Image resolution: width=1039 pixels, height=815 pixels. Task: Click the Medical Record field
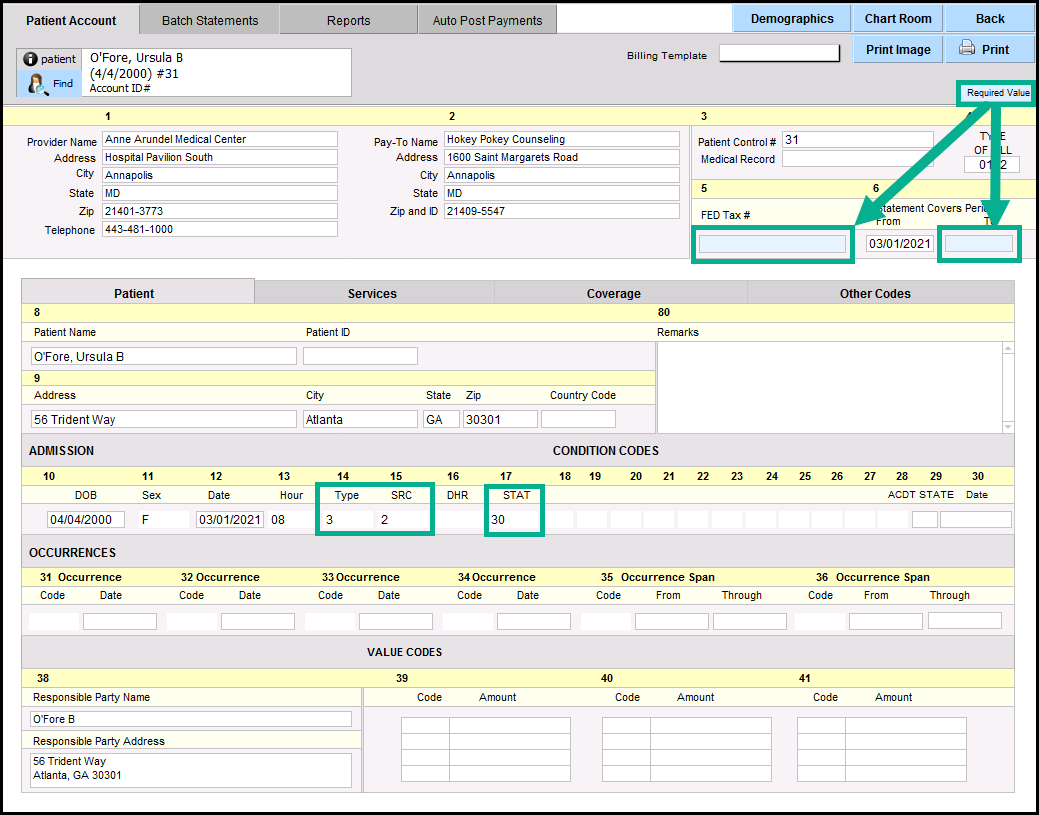point(857,159)
